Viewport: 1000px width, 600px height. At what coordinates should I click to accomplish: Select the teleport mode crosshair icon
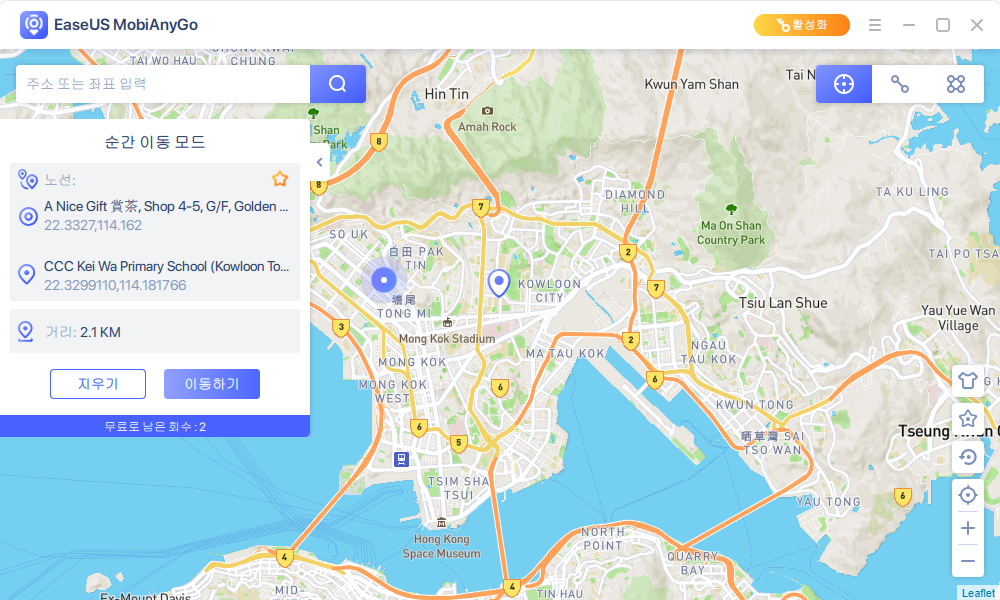(843, 84)
